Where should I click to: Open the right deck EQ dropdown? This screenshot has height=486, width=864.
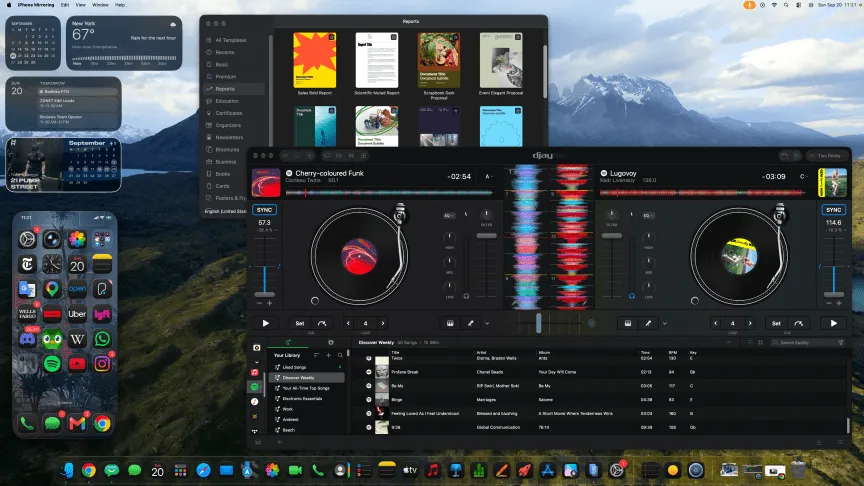[x=648, y=215]
